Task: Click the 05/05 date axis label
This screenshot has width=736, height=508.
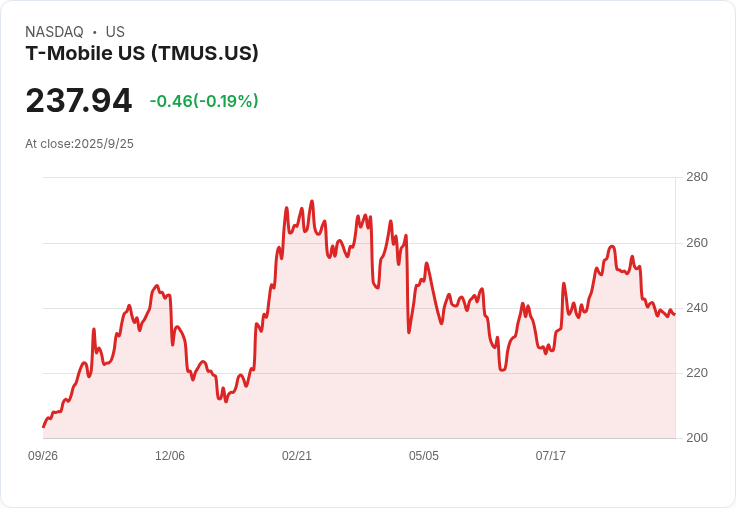Action: [424, 456]
